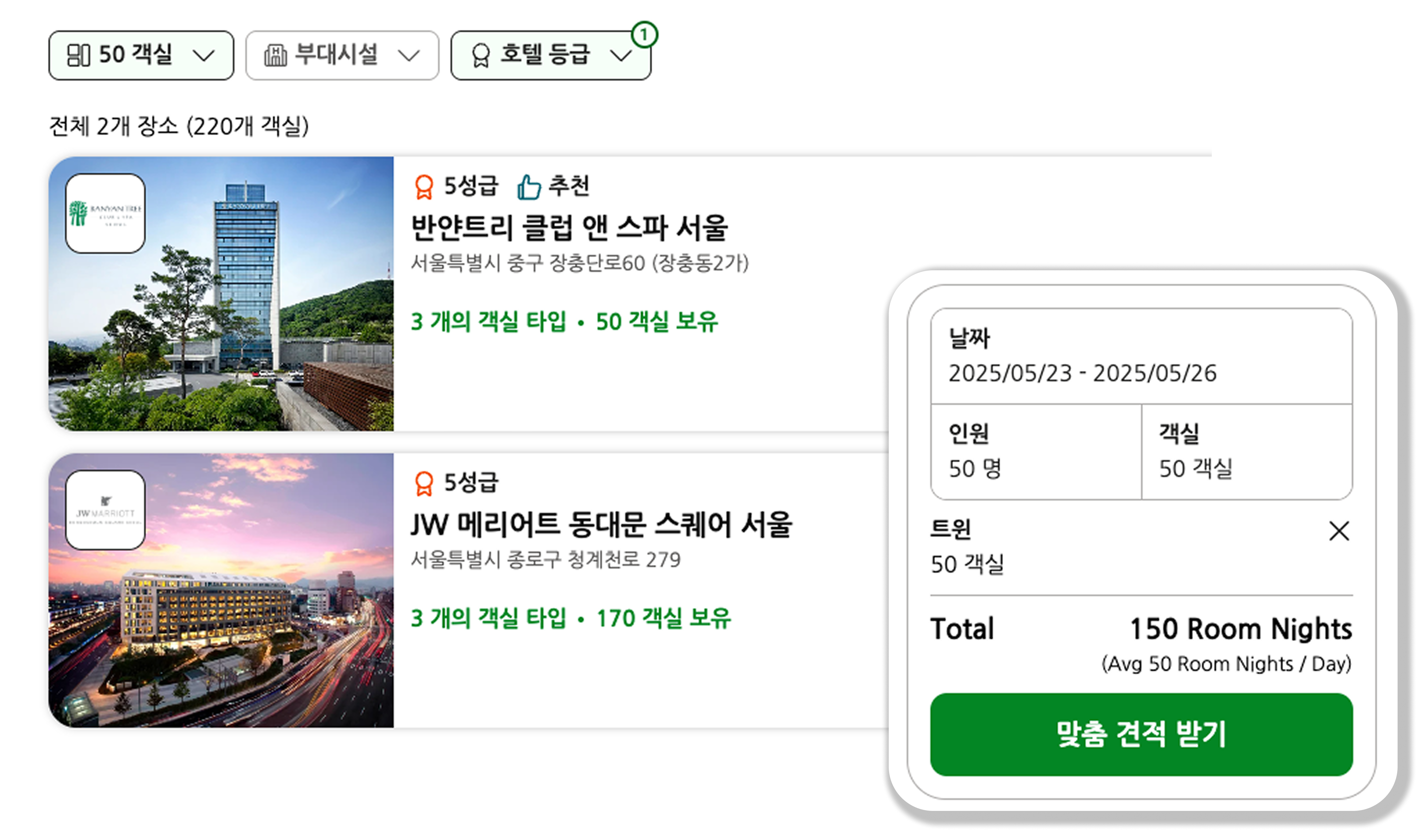Click the ribbon badge icon in 호텔 등급 filter

coord(481,55)
